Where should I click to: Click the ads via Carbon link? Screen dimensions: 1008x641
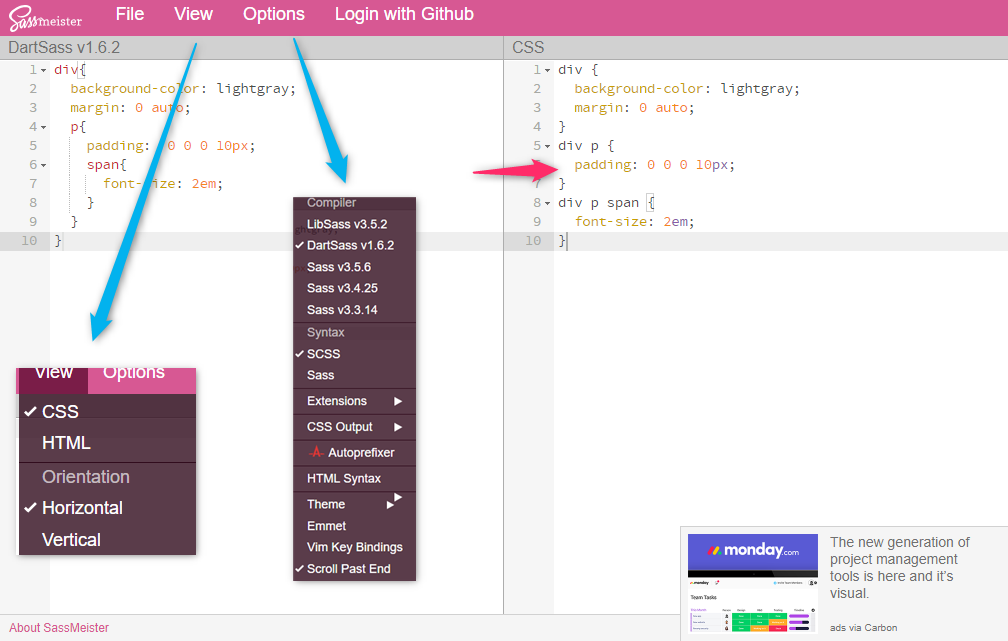click(863, 627)
